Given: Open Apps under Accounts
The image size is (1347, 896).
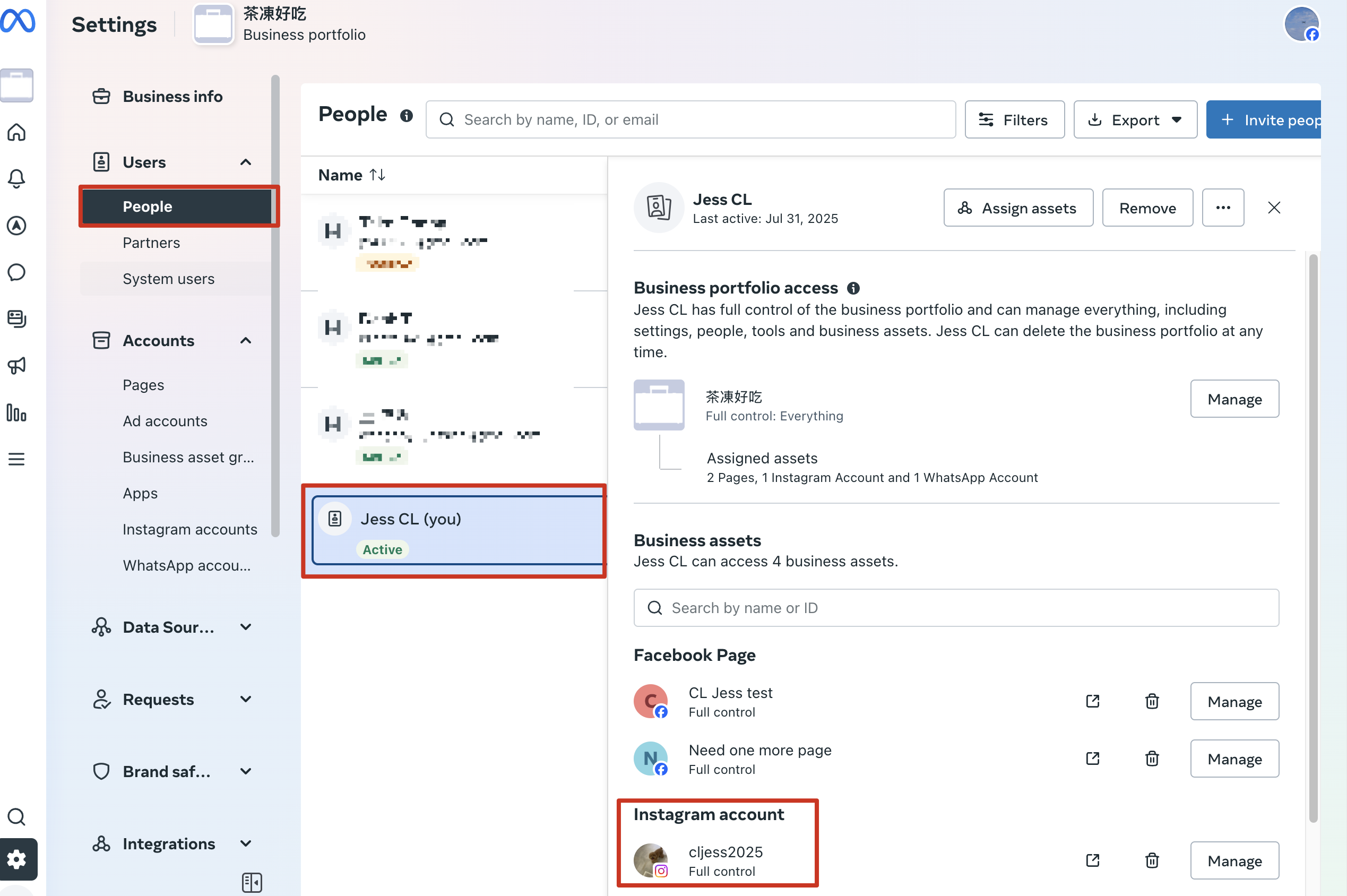Looking at the screenshot, I should pyautogui.click(x=140, y=493).
